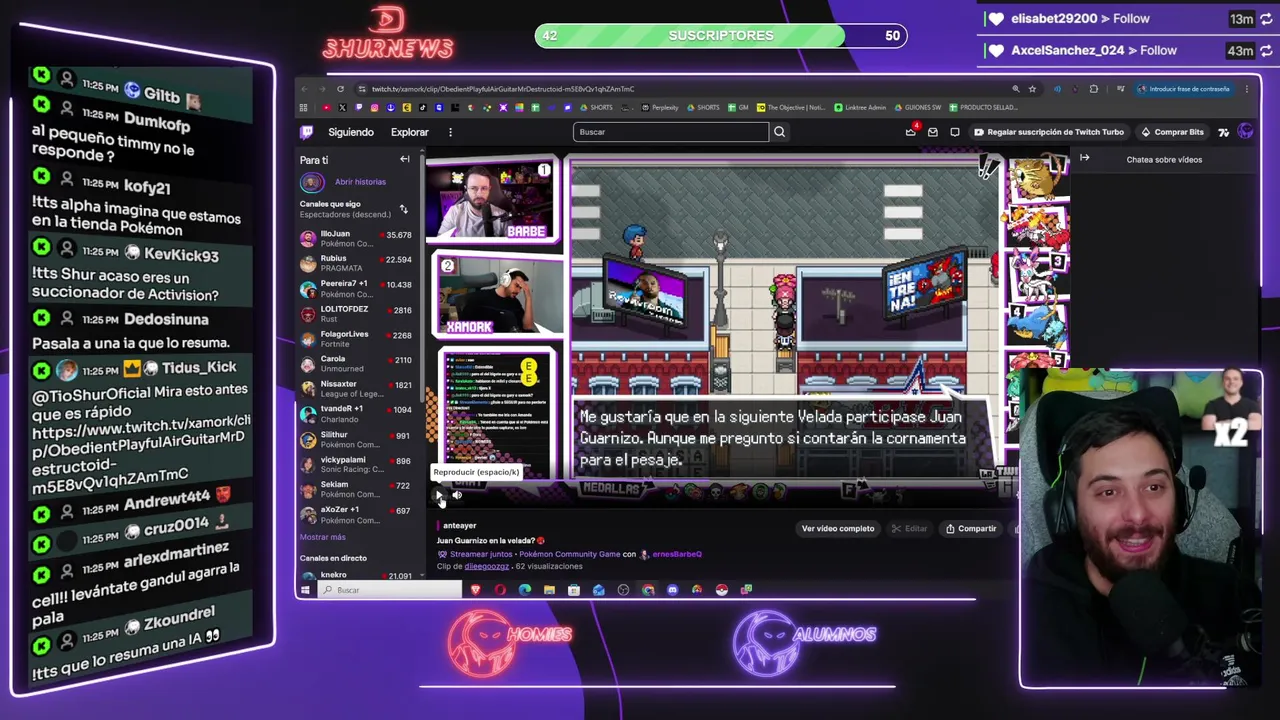Click Abrir historias
The width and height of the screenshot is (1280, 720).
coord(360,182)
